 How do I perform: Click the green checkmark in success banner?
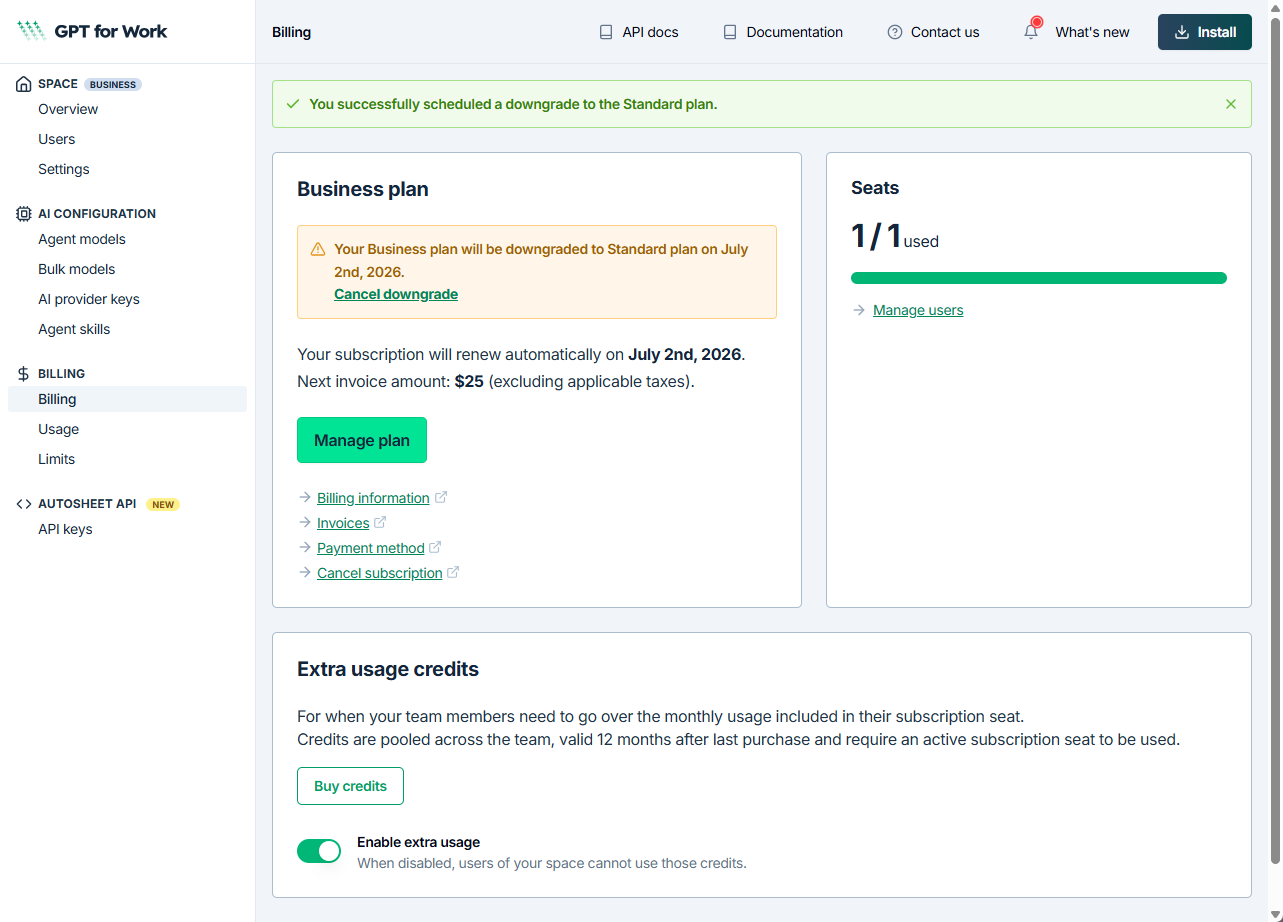click(x=293, y=104)
